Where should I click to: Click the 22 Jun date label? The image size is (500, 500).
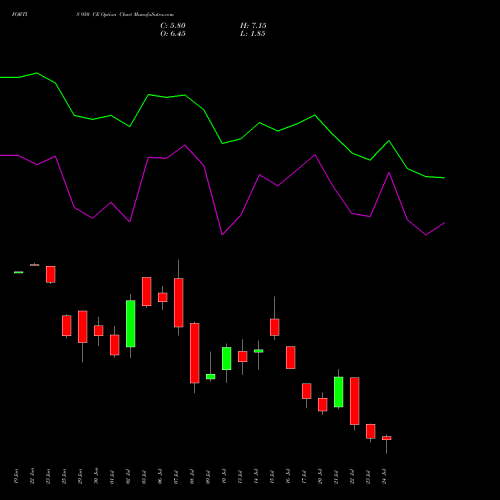coord(32,476)
